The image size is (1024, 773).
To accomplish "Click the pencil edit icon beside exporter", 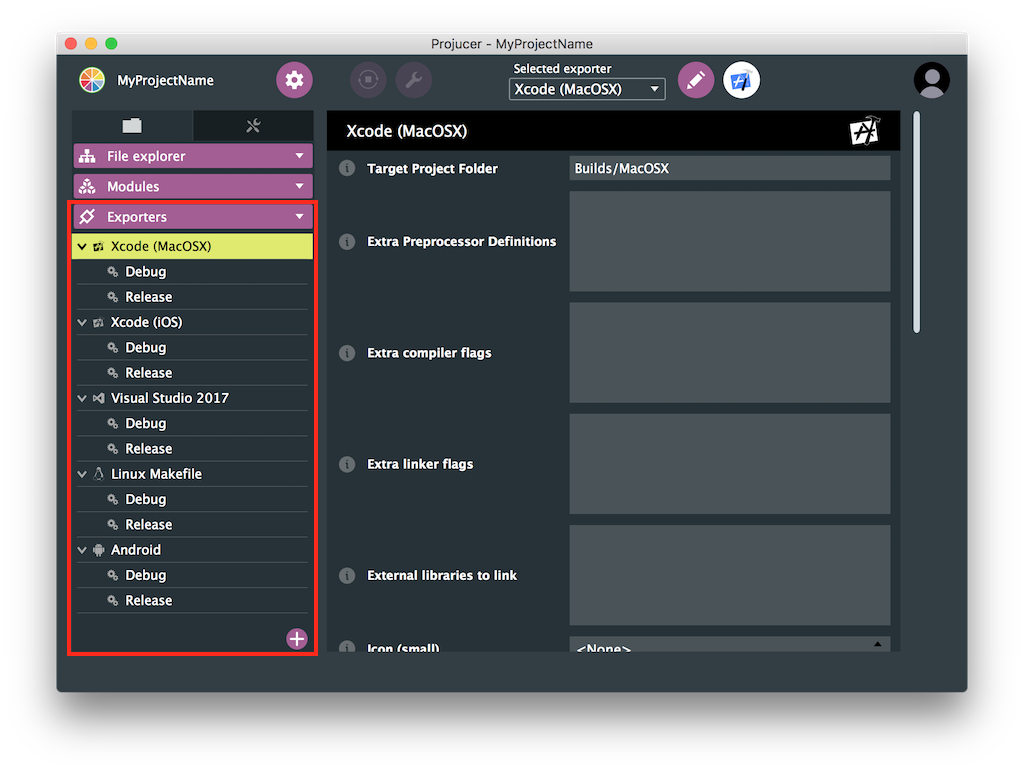I will point(696,80).
